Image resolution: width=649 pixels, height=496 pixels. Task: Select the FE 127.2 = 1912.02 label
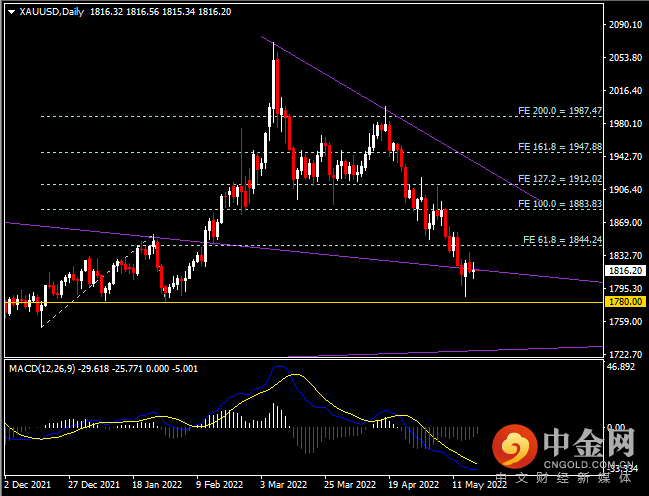pos(560,179)
